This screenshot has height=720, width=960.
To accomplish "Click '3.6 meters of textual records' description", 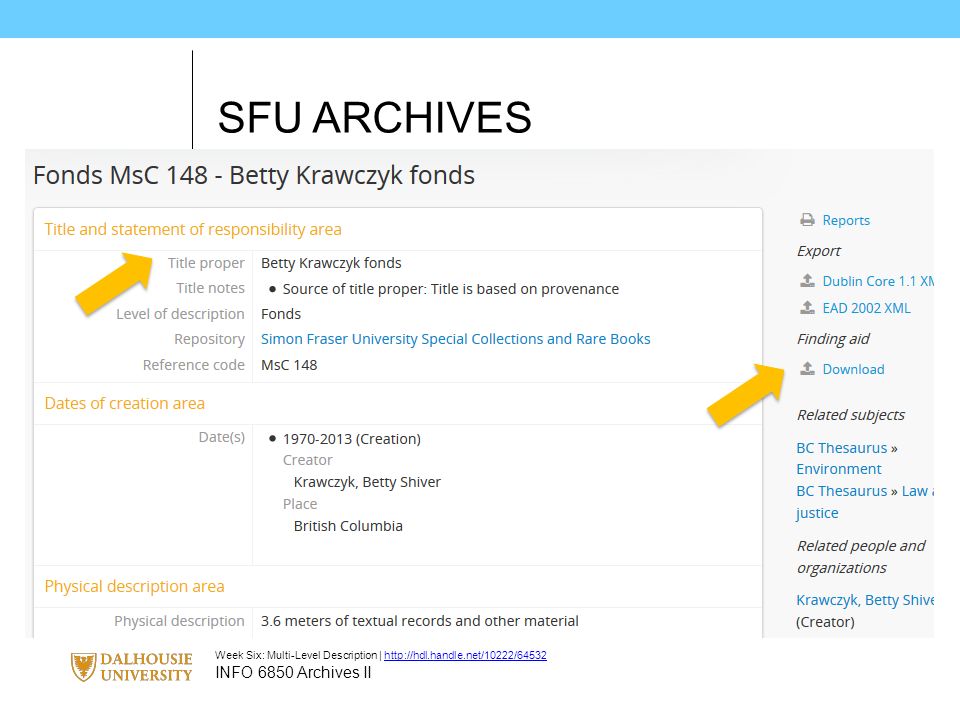I will 419,621.
